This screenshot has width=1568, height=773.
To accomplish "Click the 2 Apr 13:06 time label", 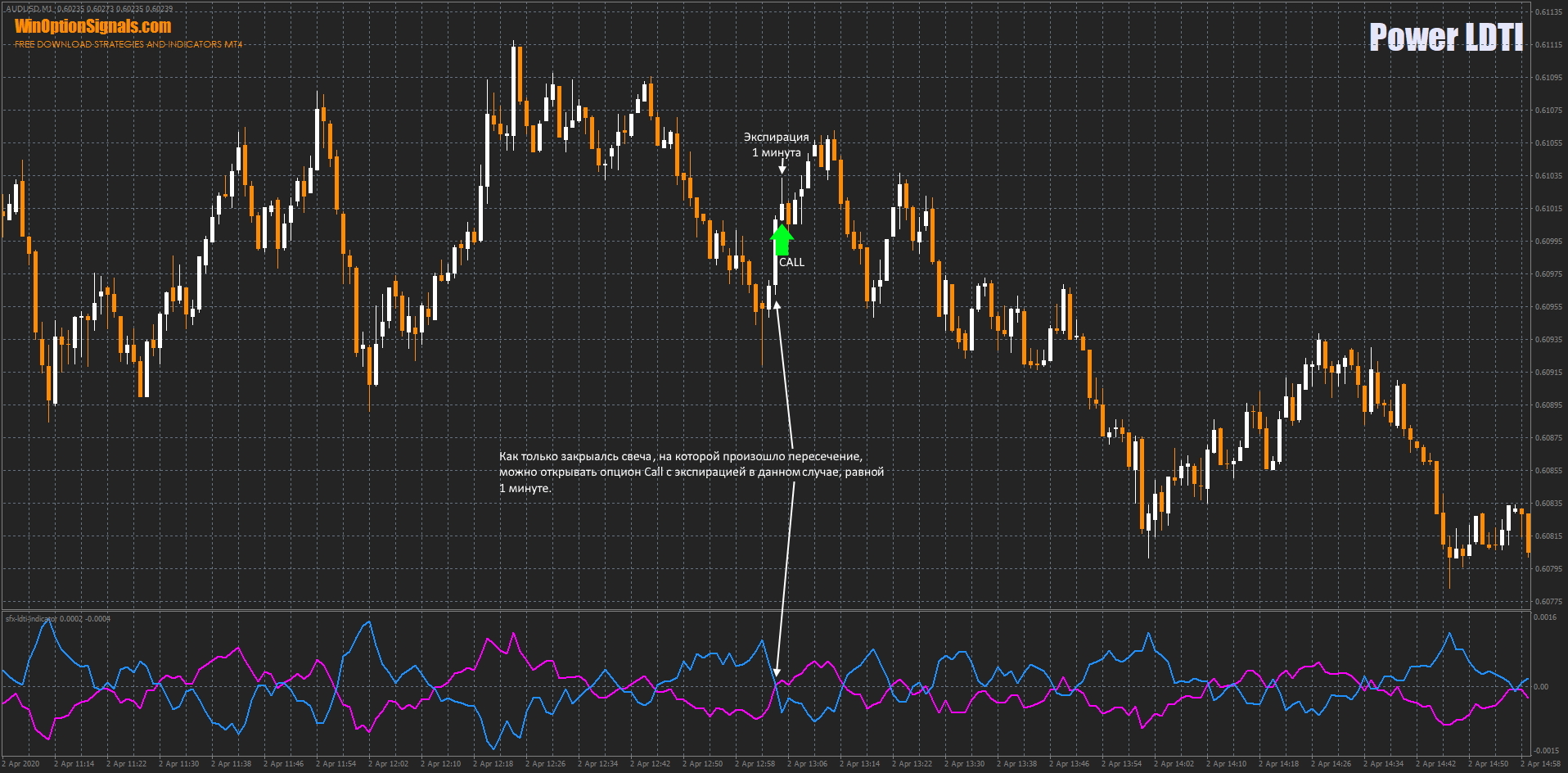I will [x=807, y=764].
